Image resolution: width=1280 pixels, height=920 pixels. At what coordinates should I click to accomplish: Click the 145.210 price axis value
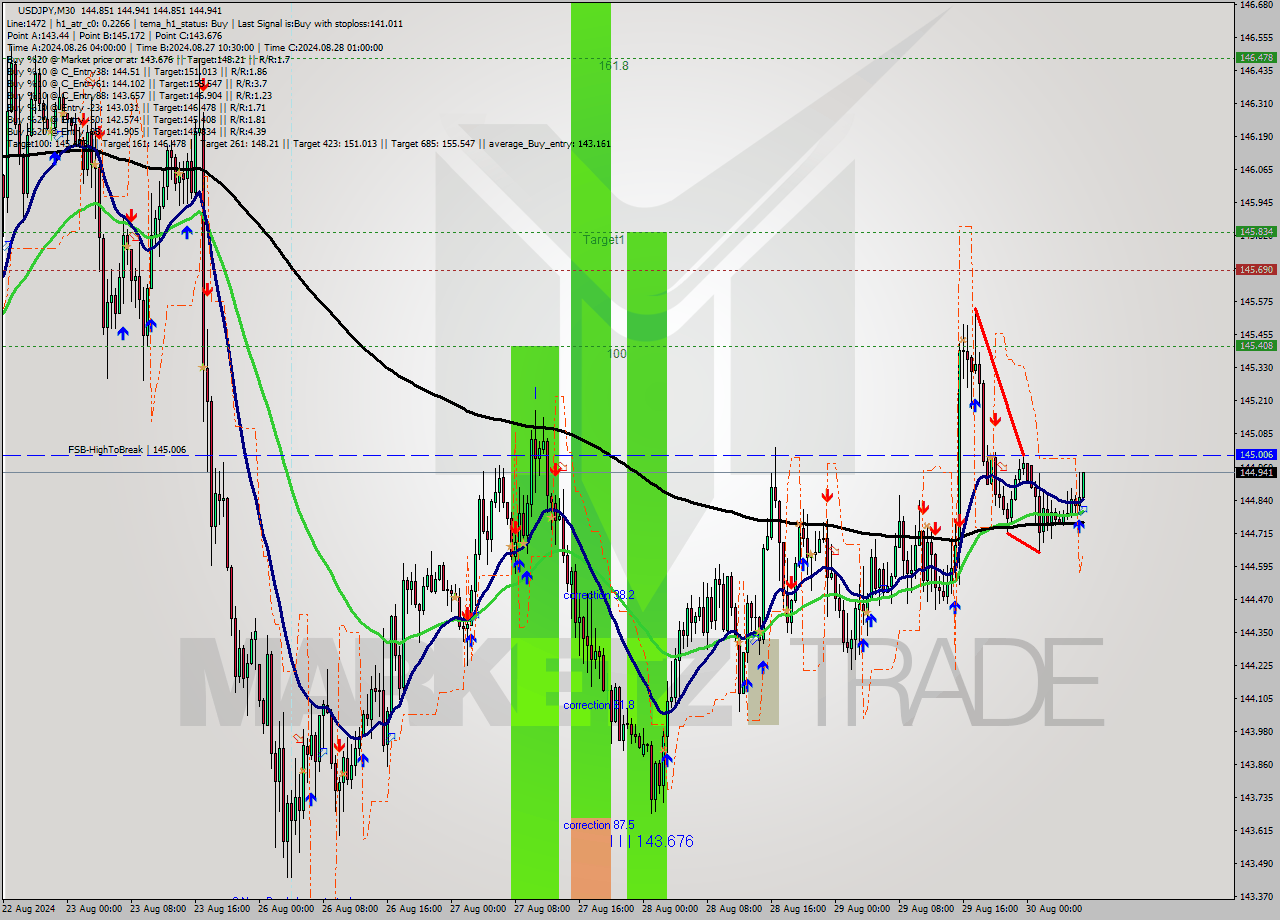click(x=1256, y=400)
